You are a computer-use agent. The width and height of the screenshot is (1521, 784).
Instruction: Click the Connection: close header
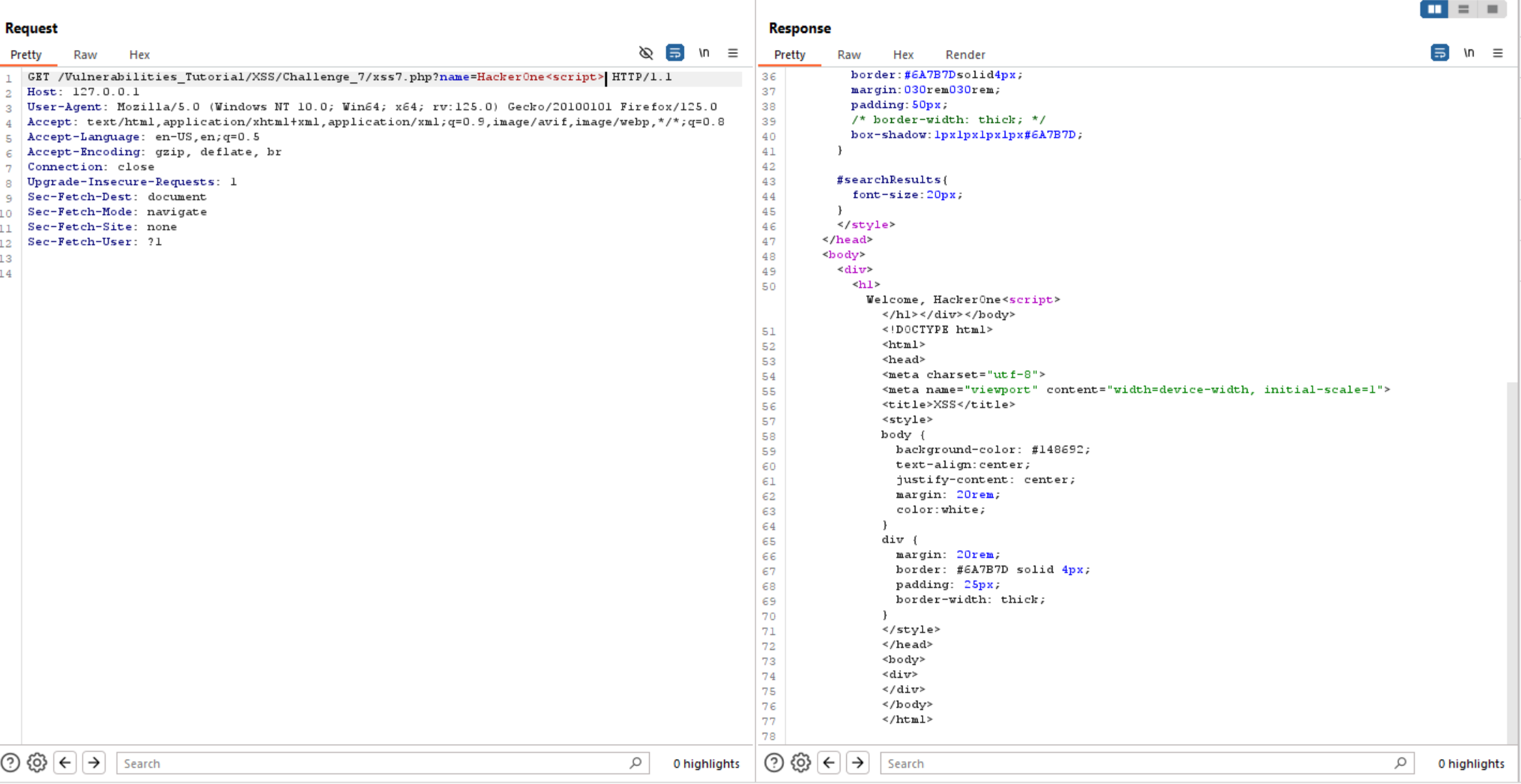91,167
